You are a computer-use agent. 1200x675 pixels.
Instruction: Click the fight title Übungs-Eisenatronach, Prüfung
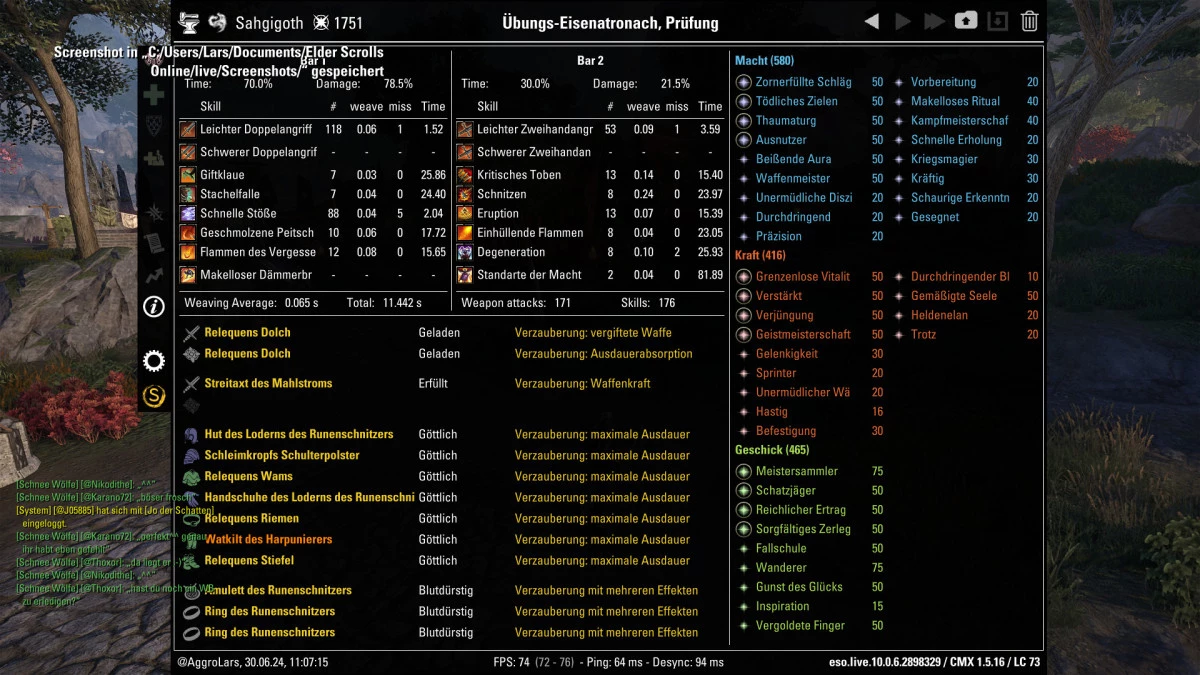pyautogui.click(x=610, y=23)
